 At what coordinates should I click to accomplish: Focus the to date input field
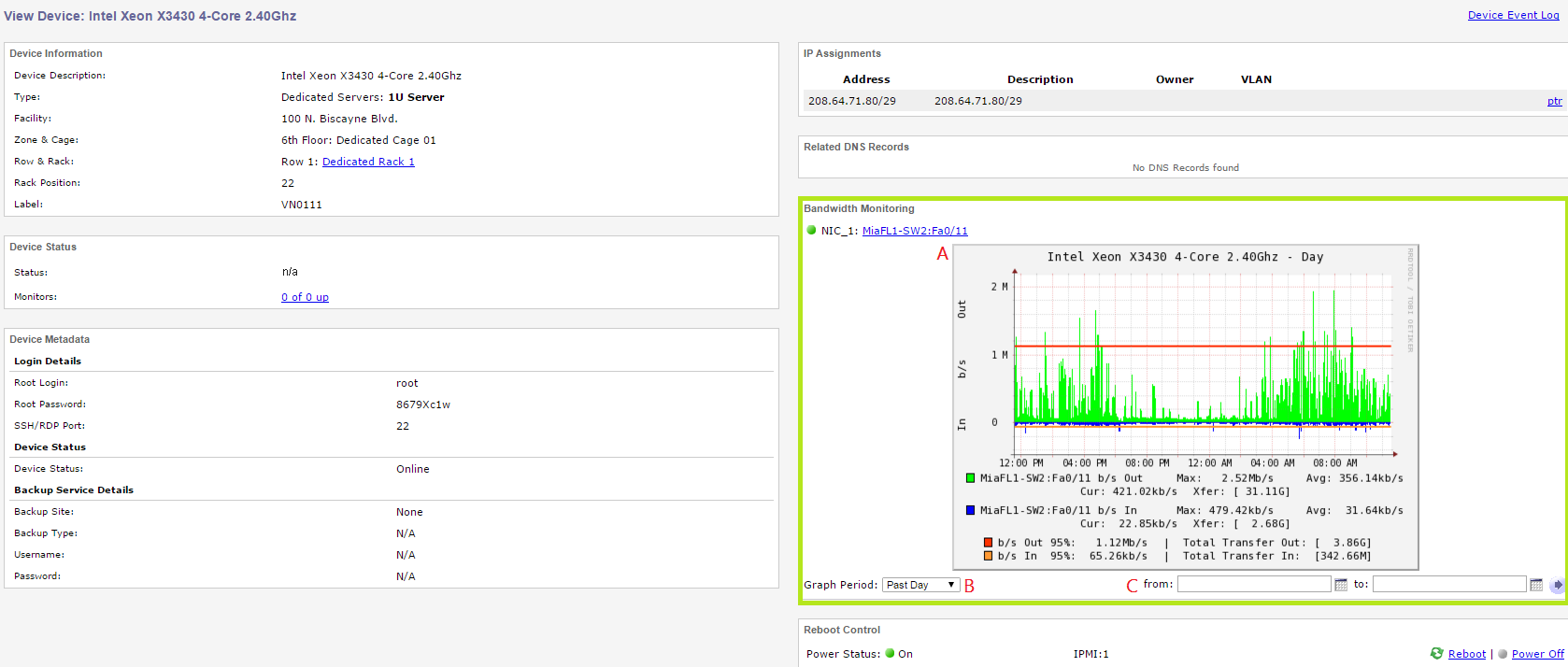[x=1449, y=584]
